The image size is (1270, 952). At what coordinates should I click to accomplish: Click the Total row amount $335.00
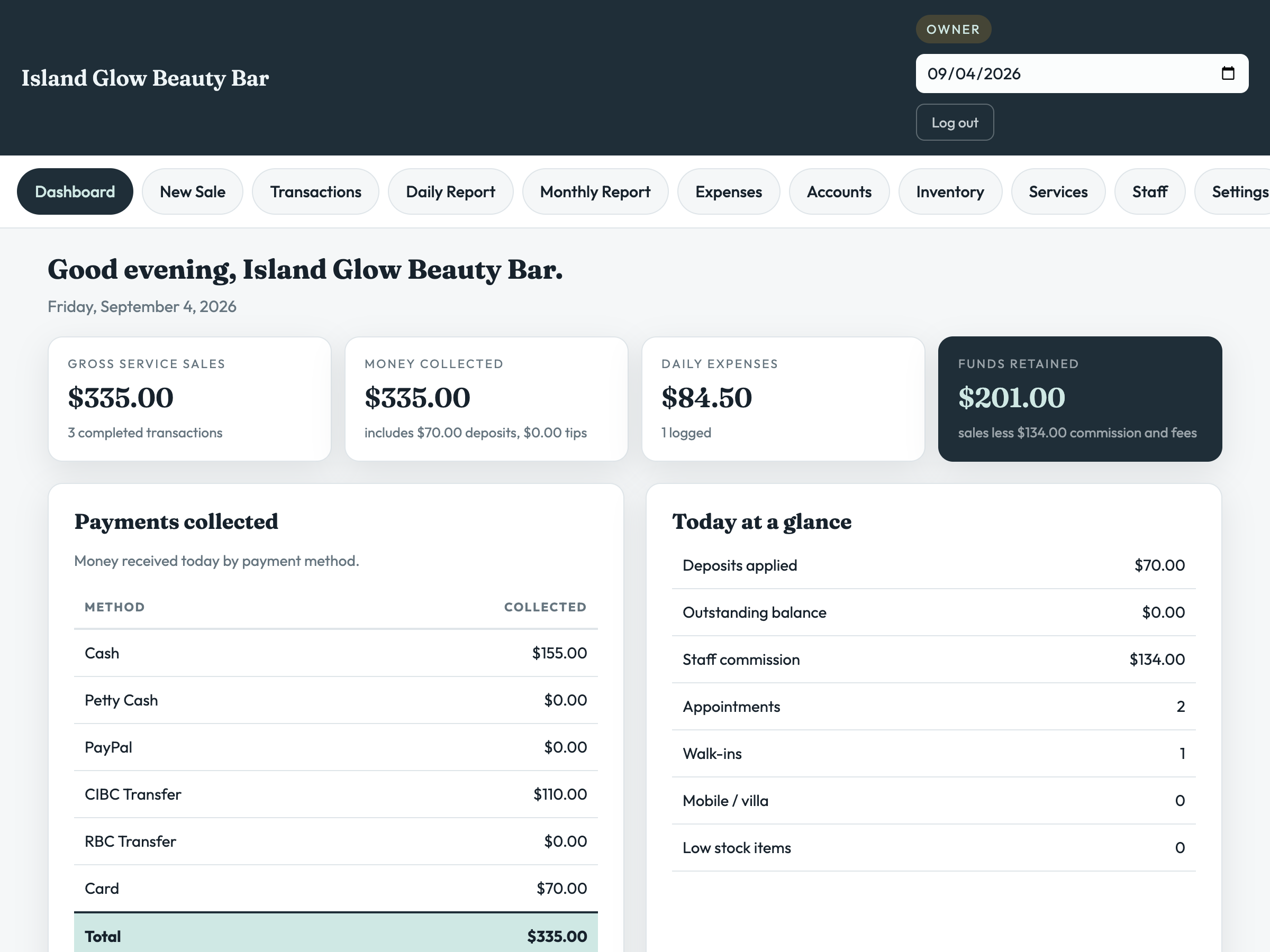point(557,937)
